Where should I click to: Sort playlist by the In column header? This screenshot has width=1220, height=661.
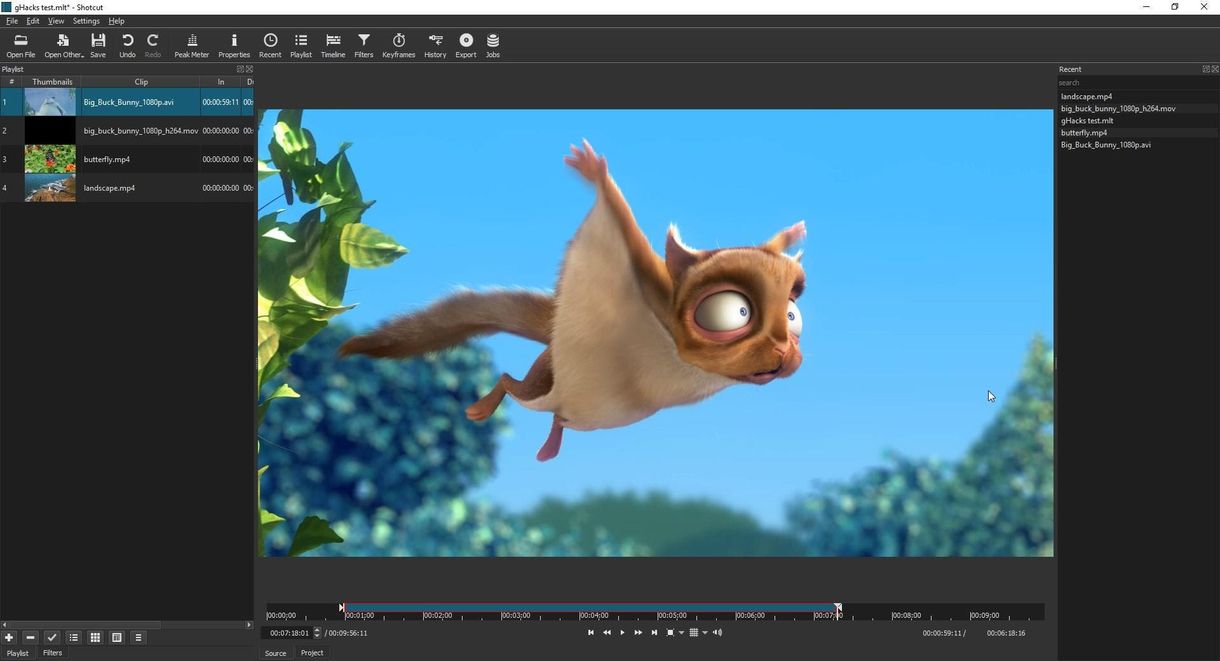pos(221,82)
